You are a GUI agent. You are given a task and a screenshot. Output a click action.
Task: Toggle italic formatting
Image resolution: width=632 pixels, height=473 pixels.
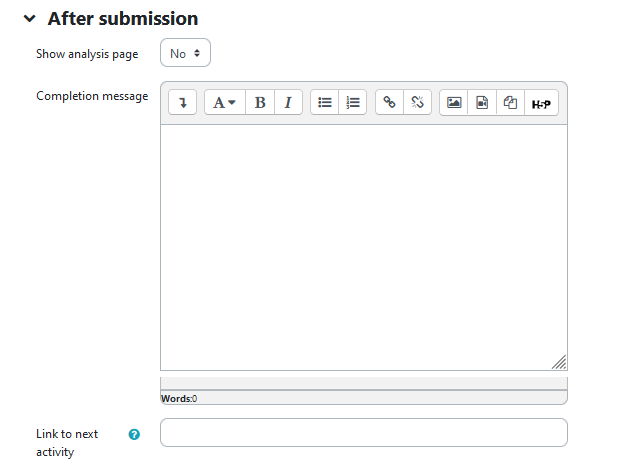(x=288, y=102)
